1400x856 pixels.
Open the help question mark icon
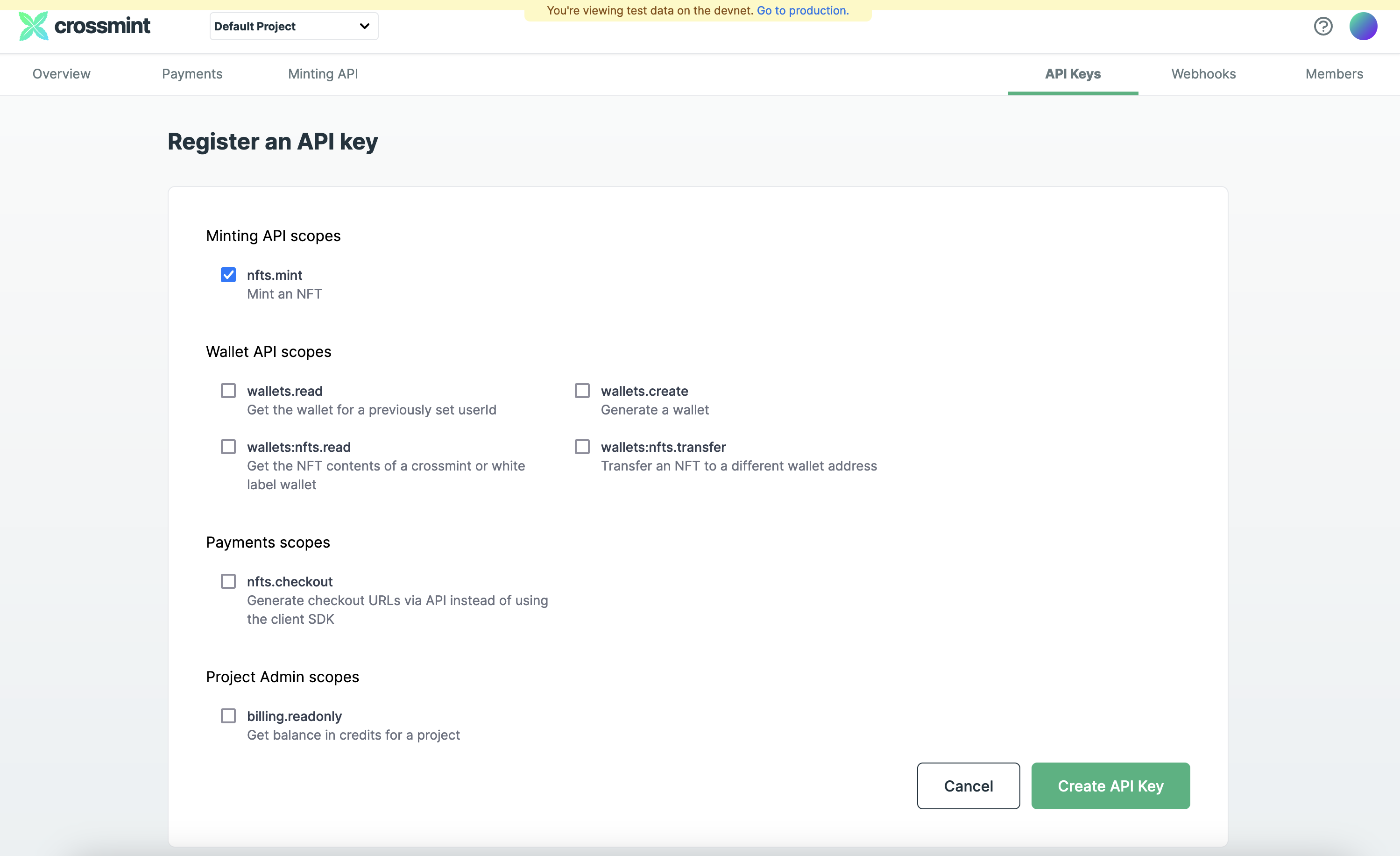(1323, 26)
